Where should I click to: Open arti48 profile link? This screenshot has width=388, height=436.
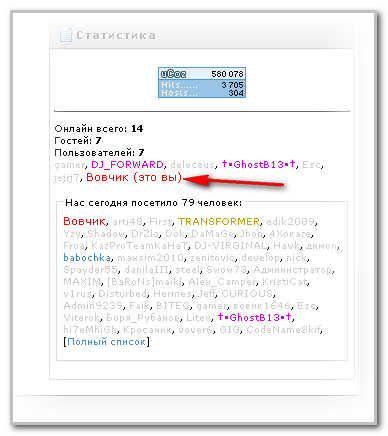pos(128,222)
